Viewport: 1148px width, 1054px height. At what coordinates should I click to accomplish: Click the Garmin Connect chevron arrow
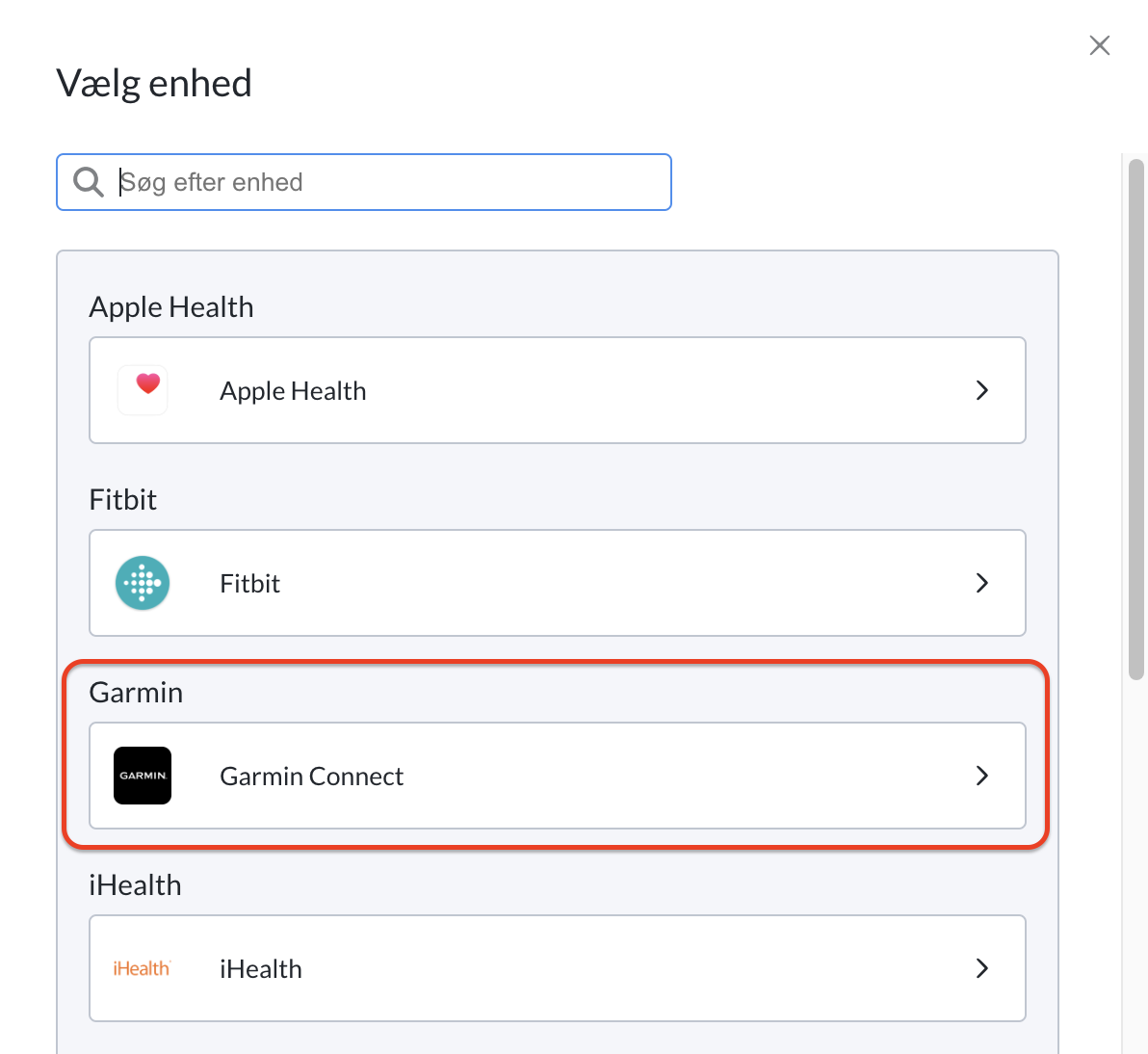coord(982,776)
